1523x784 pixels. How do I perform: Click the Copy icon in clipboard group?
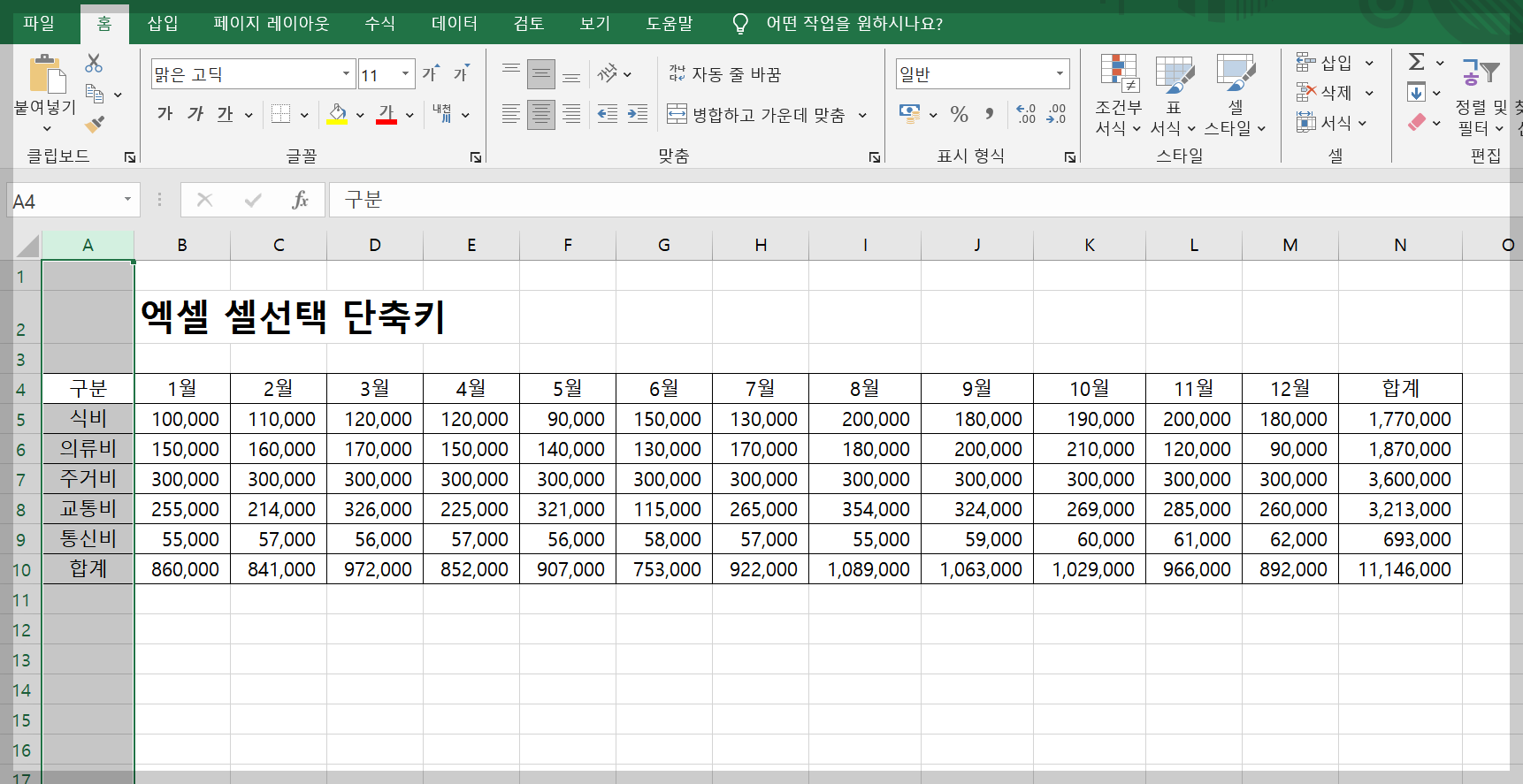pyautogui.click(x=95, y=93)
